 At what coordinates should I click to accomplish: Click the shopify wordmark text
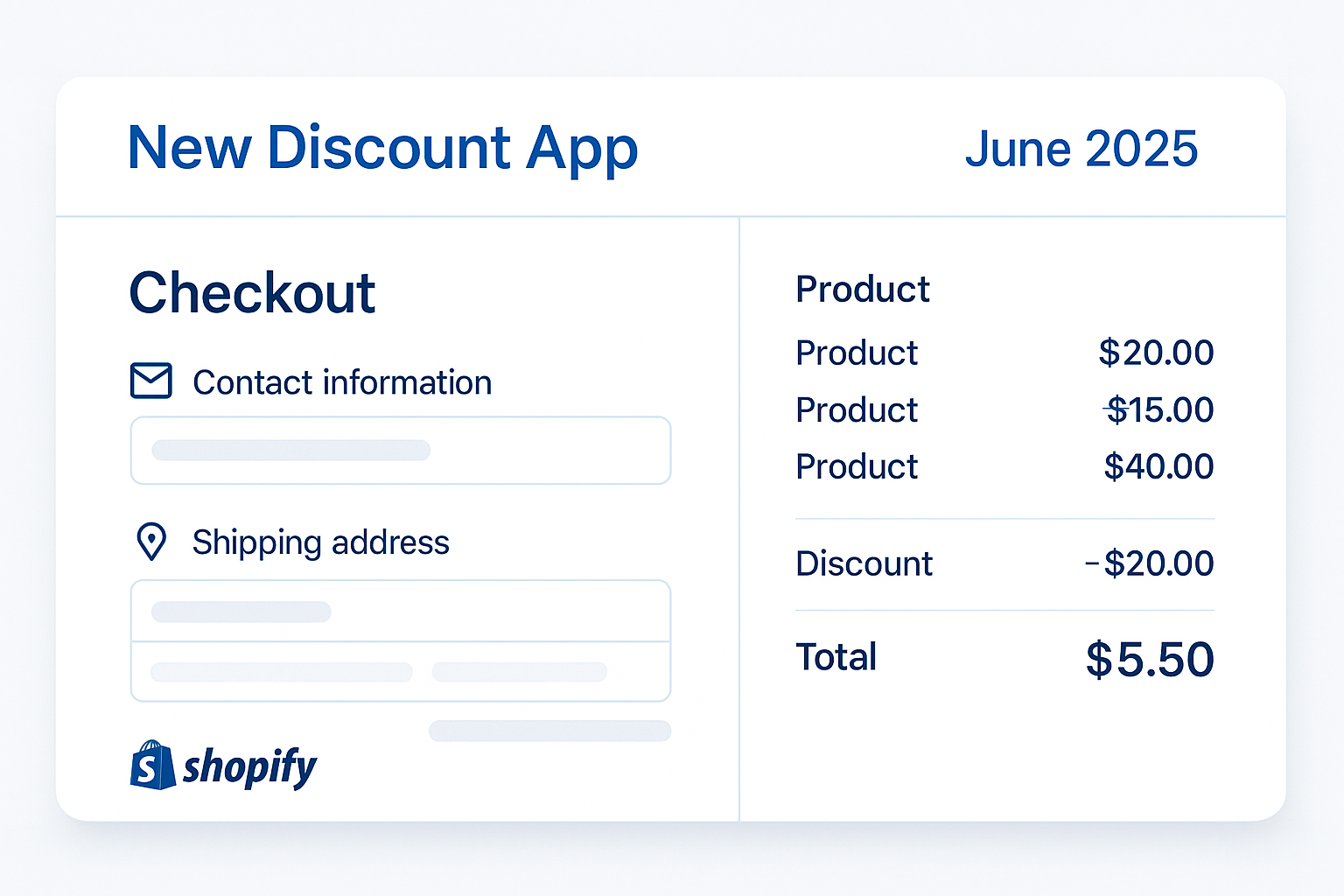pos(250,767)
